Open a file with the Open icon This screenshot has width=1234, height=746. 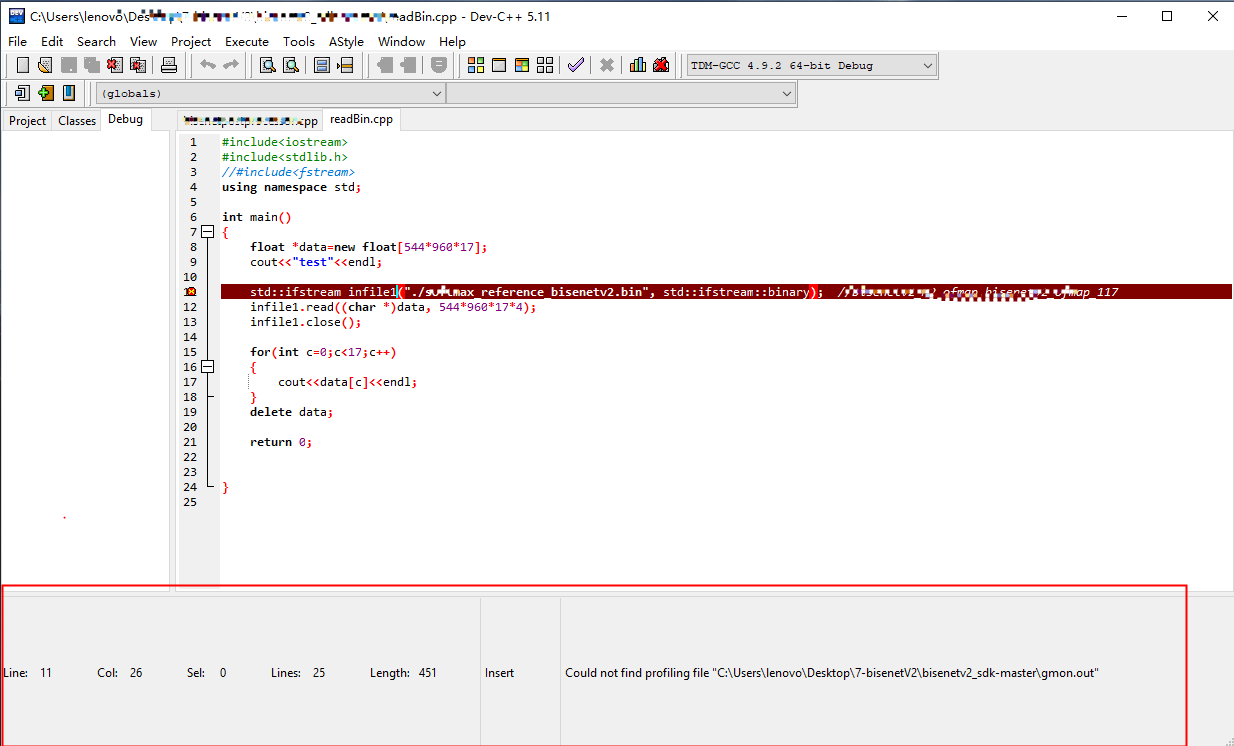click(x=45, y=64)
